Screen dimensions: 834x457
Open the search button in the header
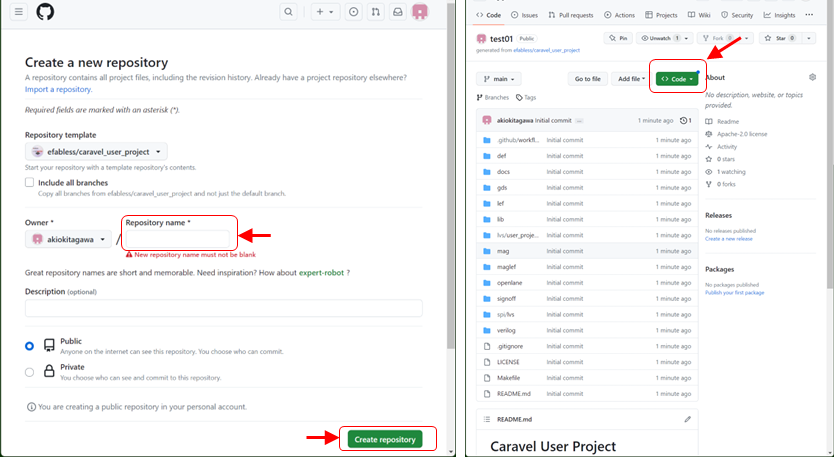[288, 12]
